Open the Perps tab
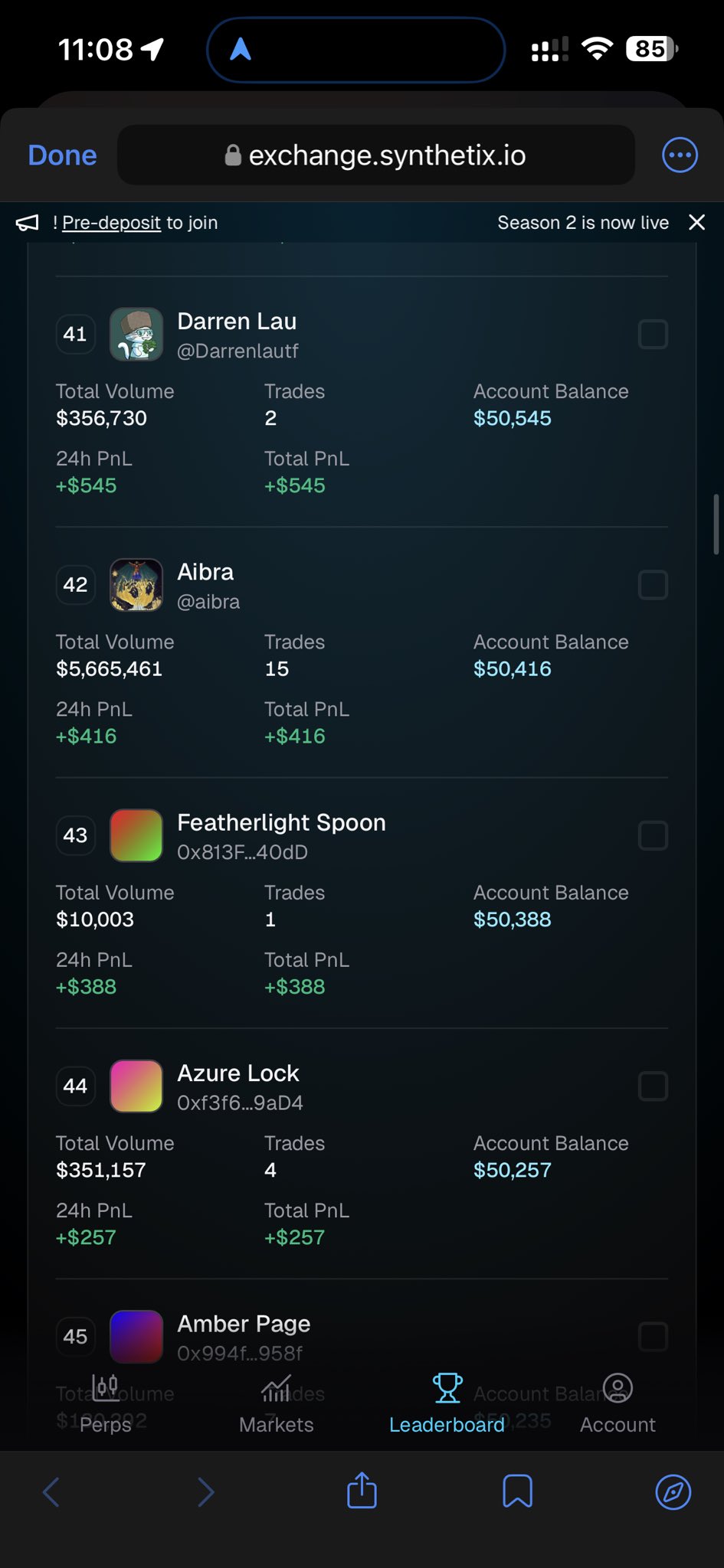The image size is (724, 1568). pyautogui.click(x=106, y=1404)
